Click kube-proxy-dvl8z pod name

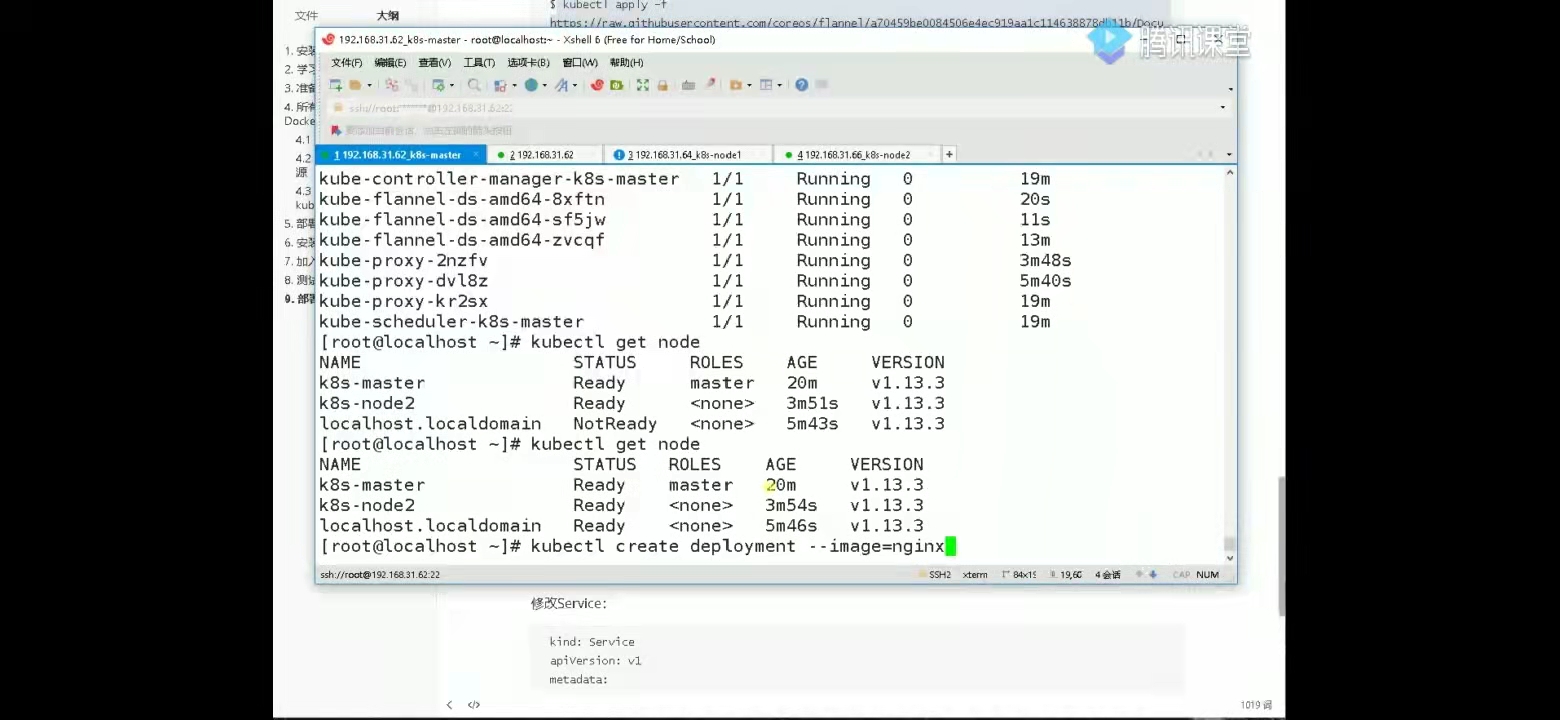point(403,281)
